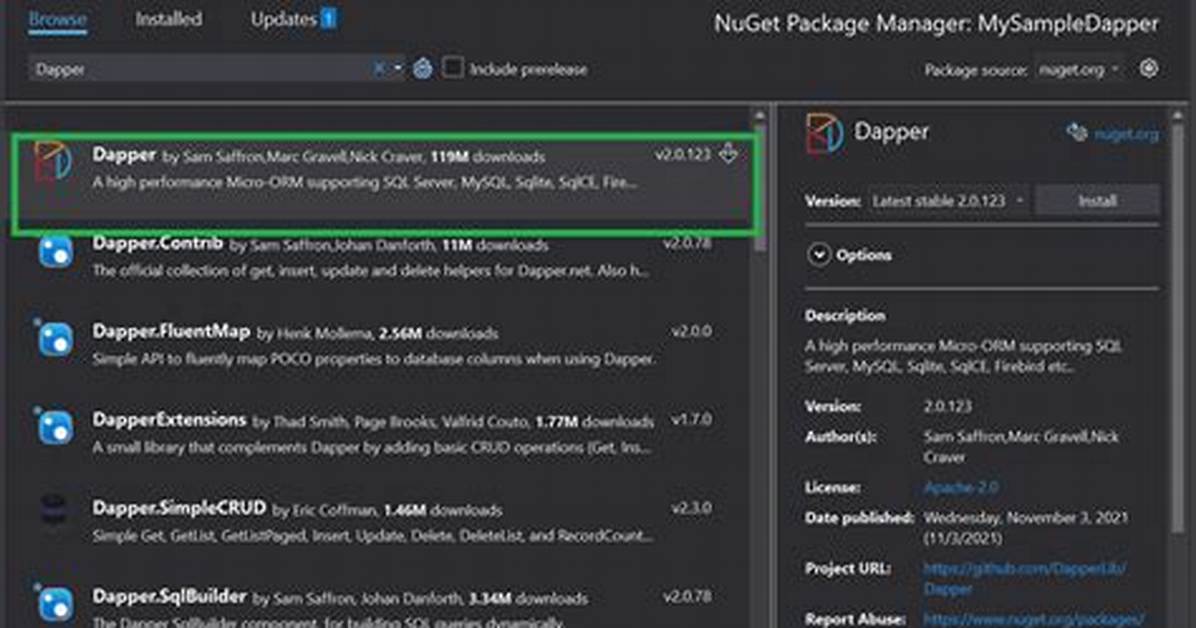Select the Dapper.FluentMap package name
Viewport: 1196px width, 628px height.
[x=171, y=331]
